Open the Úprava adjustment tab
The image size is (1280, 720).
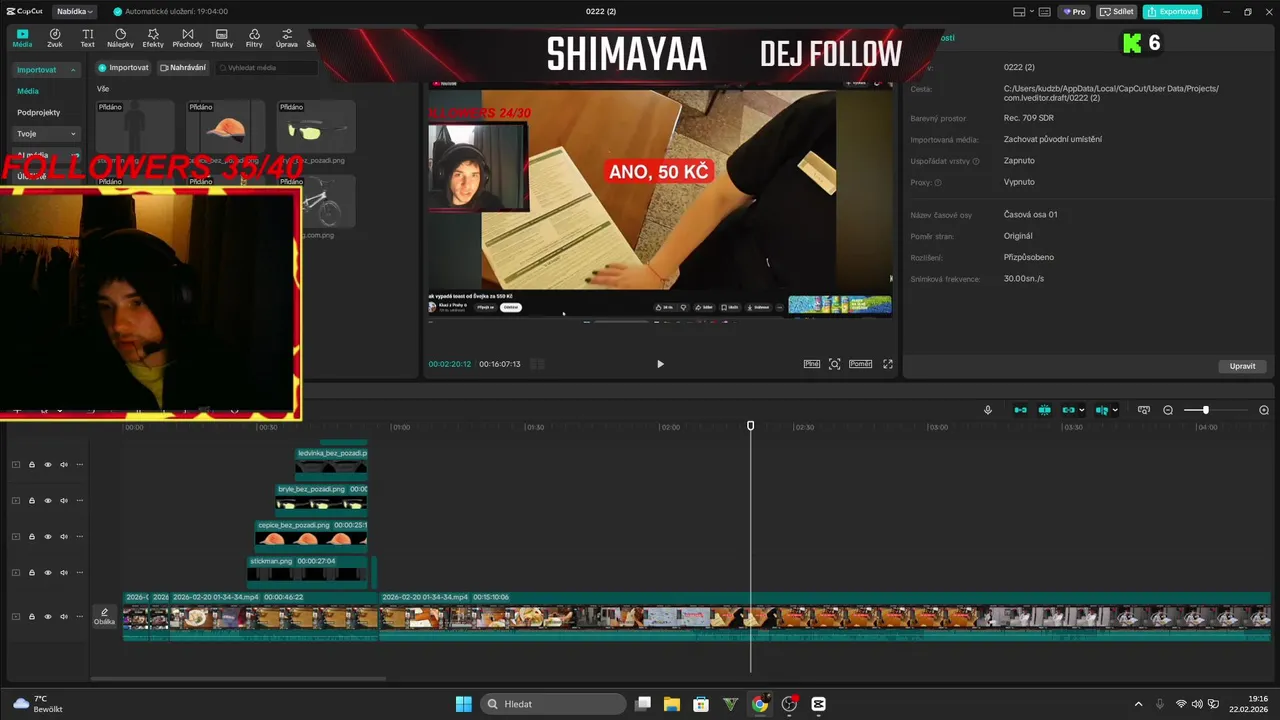click(287, 38)
